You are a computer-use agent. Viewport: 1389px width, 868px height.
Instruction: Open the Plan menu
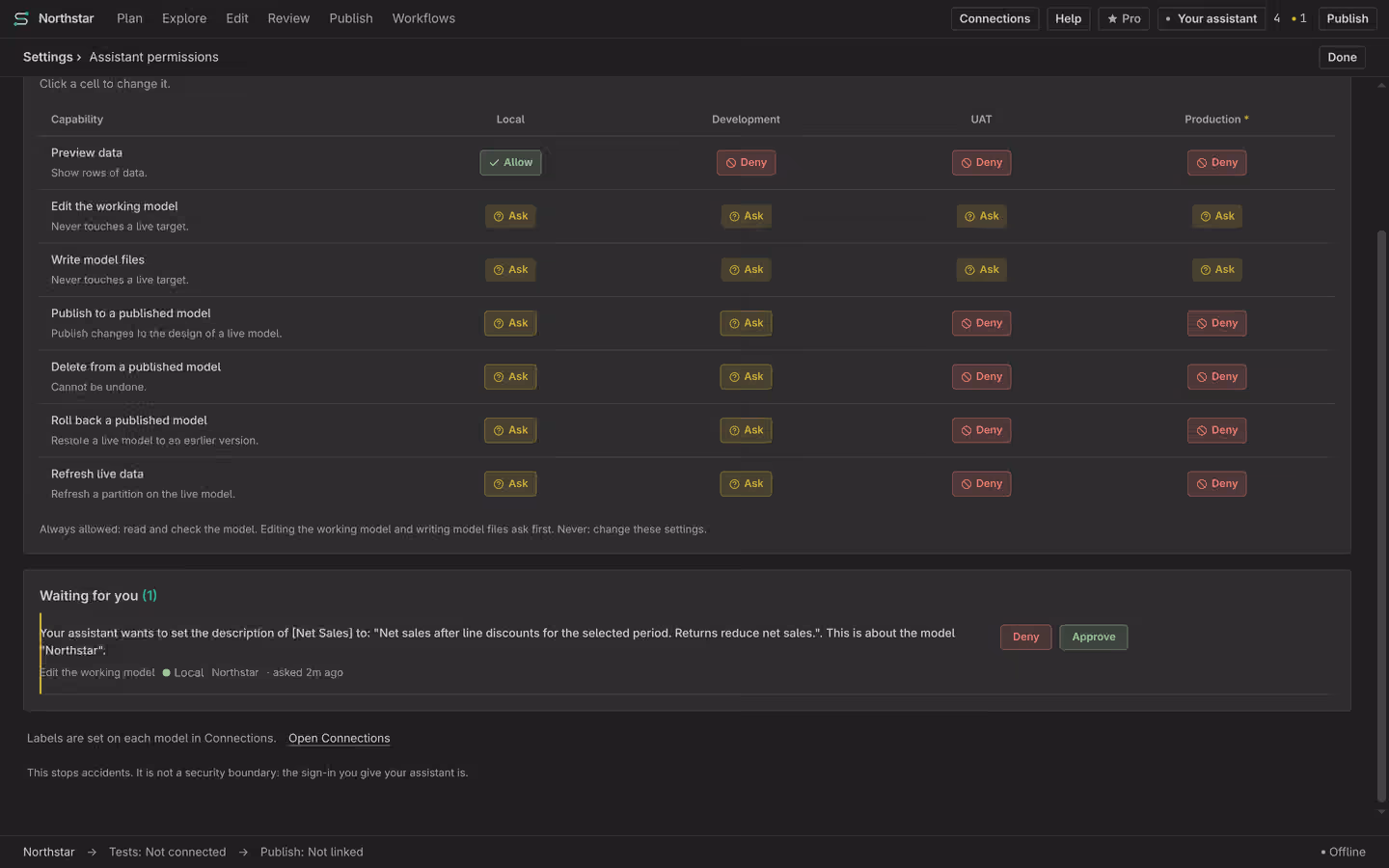[129, 18]
